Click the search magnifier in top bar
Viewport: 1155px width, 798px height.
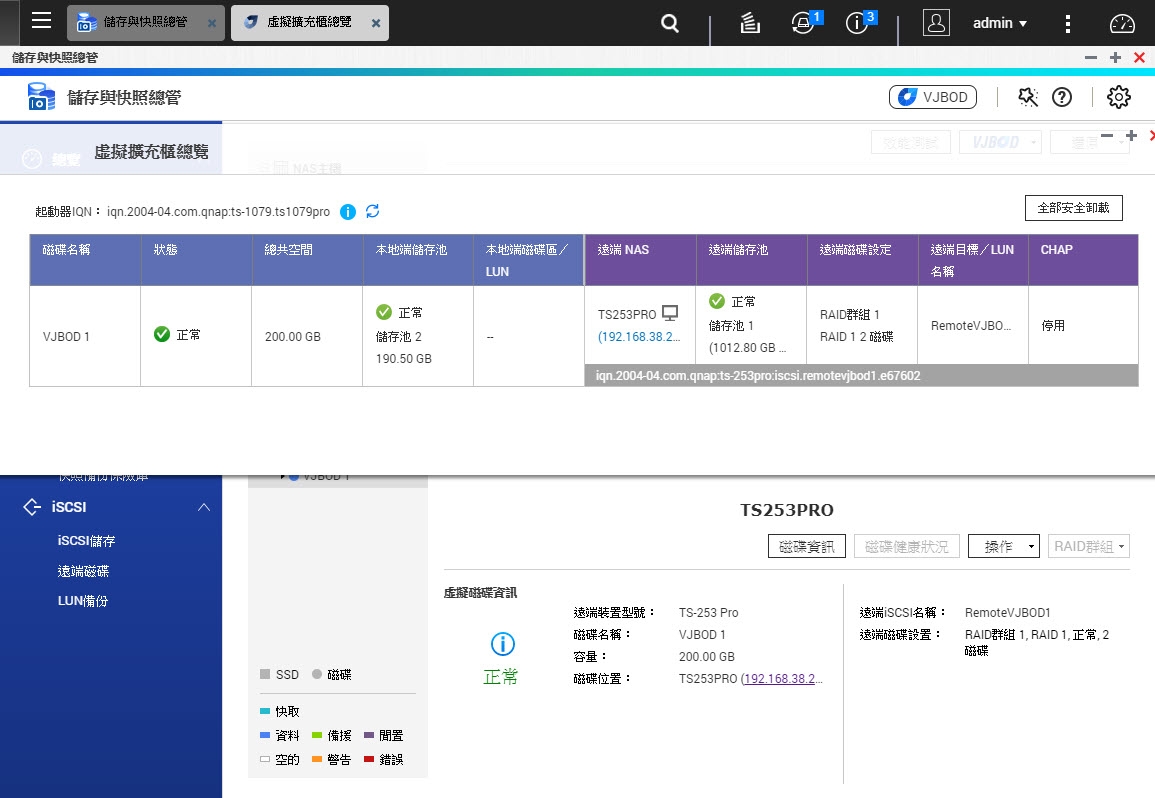(670, 24)
